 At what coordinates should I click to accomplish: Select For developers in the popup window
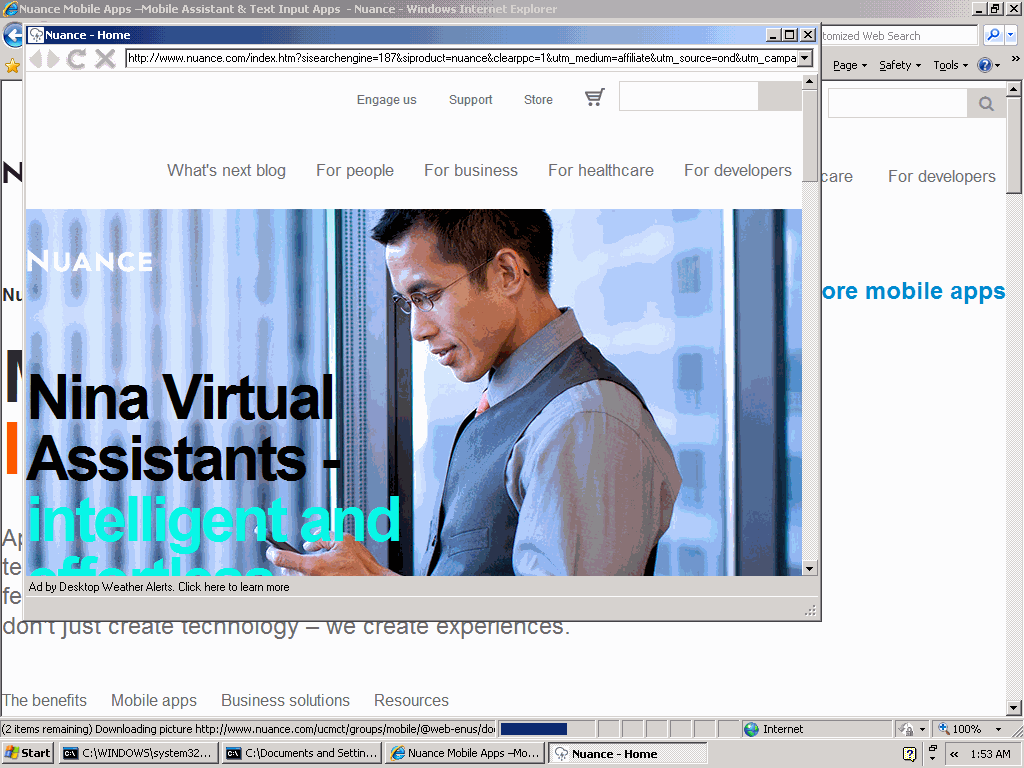pos(738,170)
